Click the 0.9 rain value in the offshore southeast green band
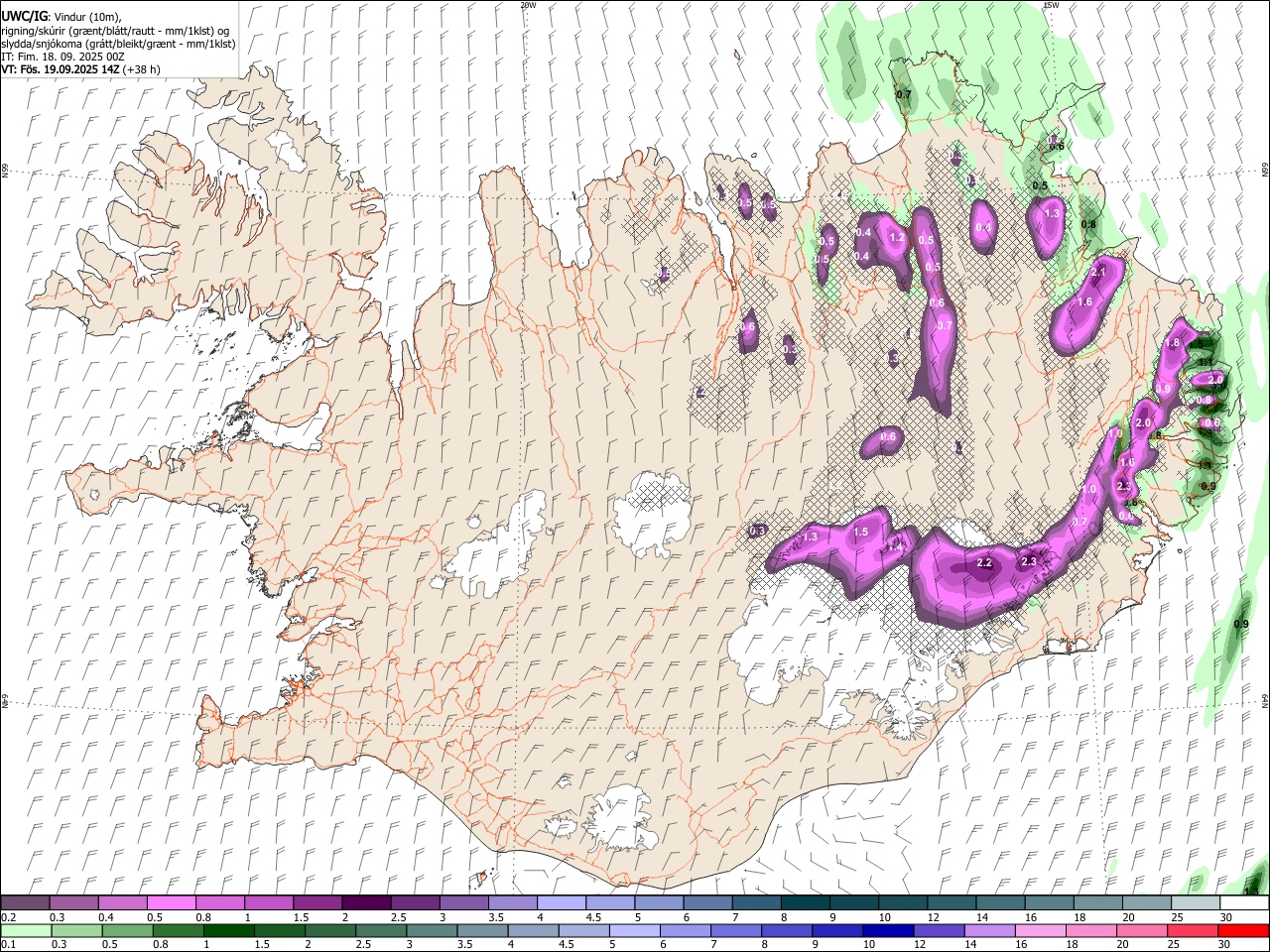This screenshot has width=1270, height=952. pos(1241,624)
